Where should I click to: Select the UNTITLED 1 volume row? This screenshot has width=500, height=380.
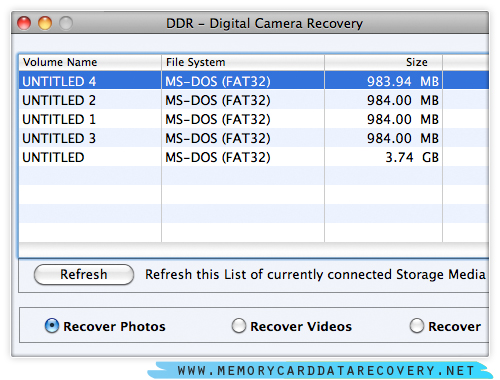[x=254, y=119]
